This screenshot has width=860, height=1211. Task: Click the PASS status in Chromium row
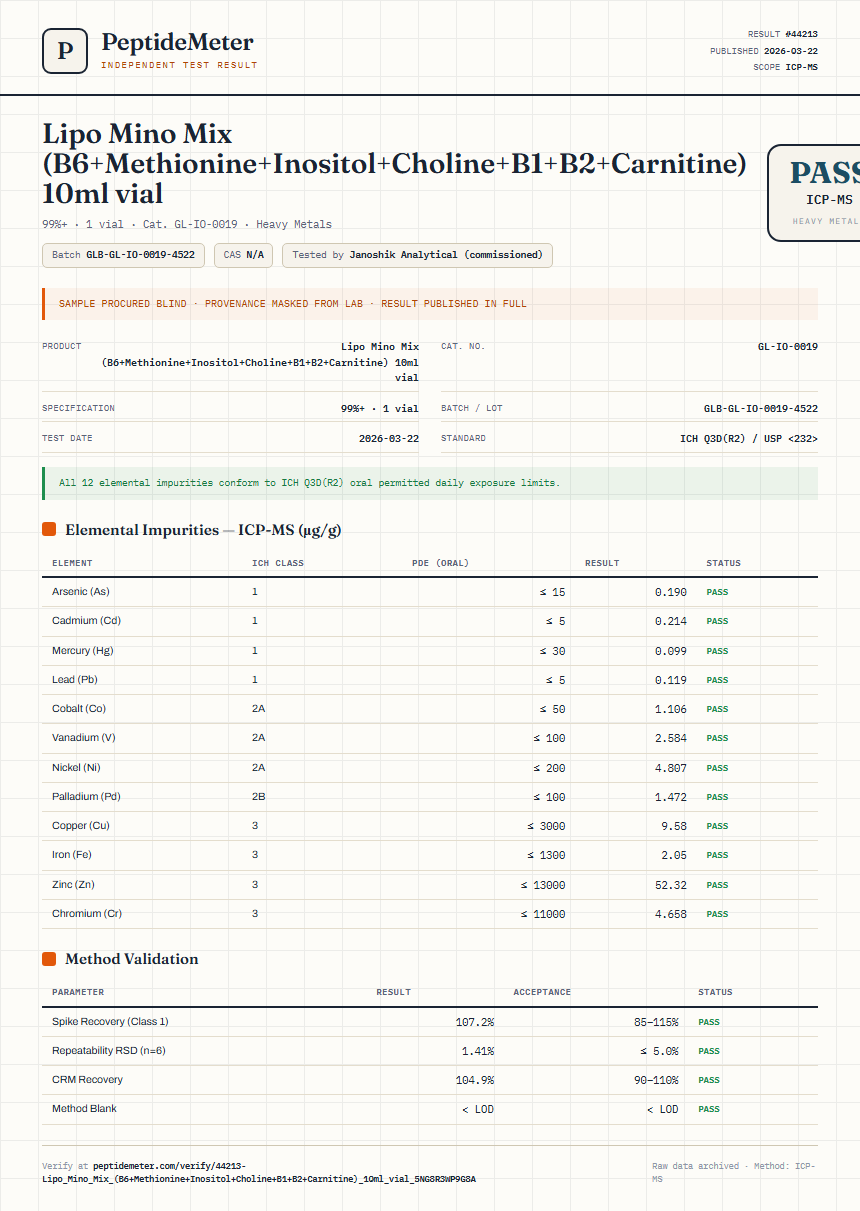coord(717,914)
